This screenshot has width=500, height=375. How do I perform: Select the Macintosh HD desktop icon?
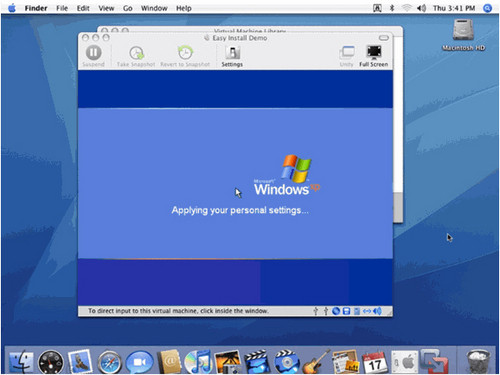coord(463,35)
